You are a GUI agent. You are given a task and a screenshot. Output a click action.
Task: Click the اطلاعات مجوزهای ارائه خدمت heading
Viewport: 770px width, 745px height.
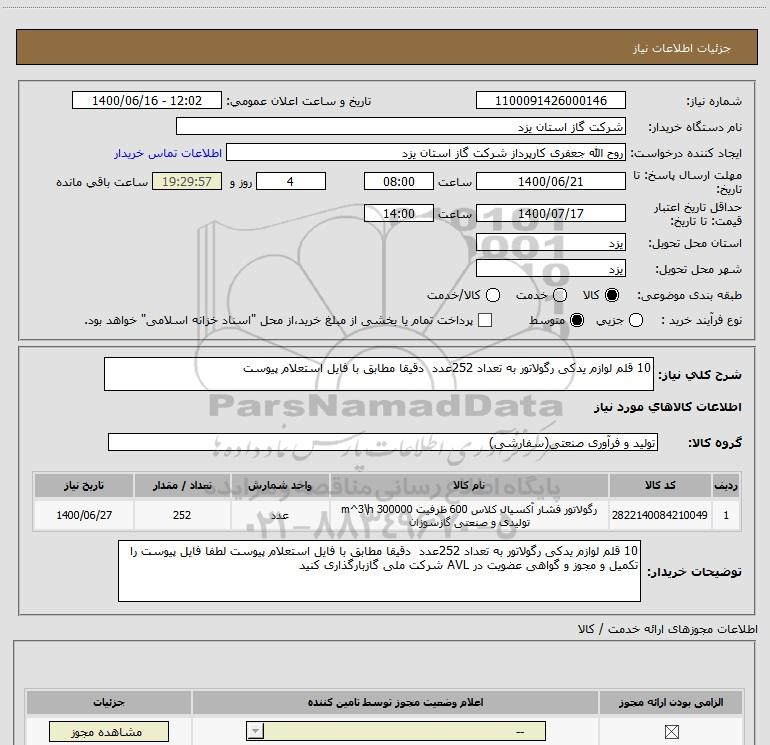click(x=667, y=629)
